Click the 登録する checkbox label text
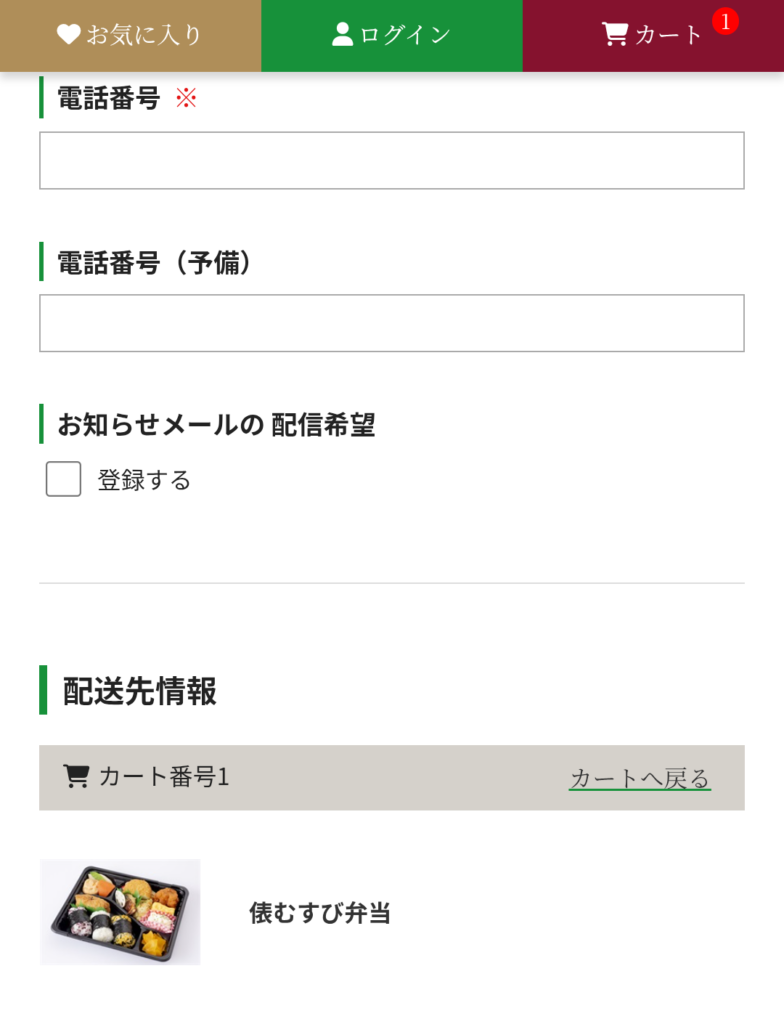Image resolution: width=784 pixels, height=1024 pixels. (x=144, y=480)
